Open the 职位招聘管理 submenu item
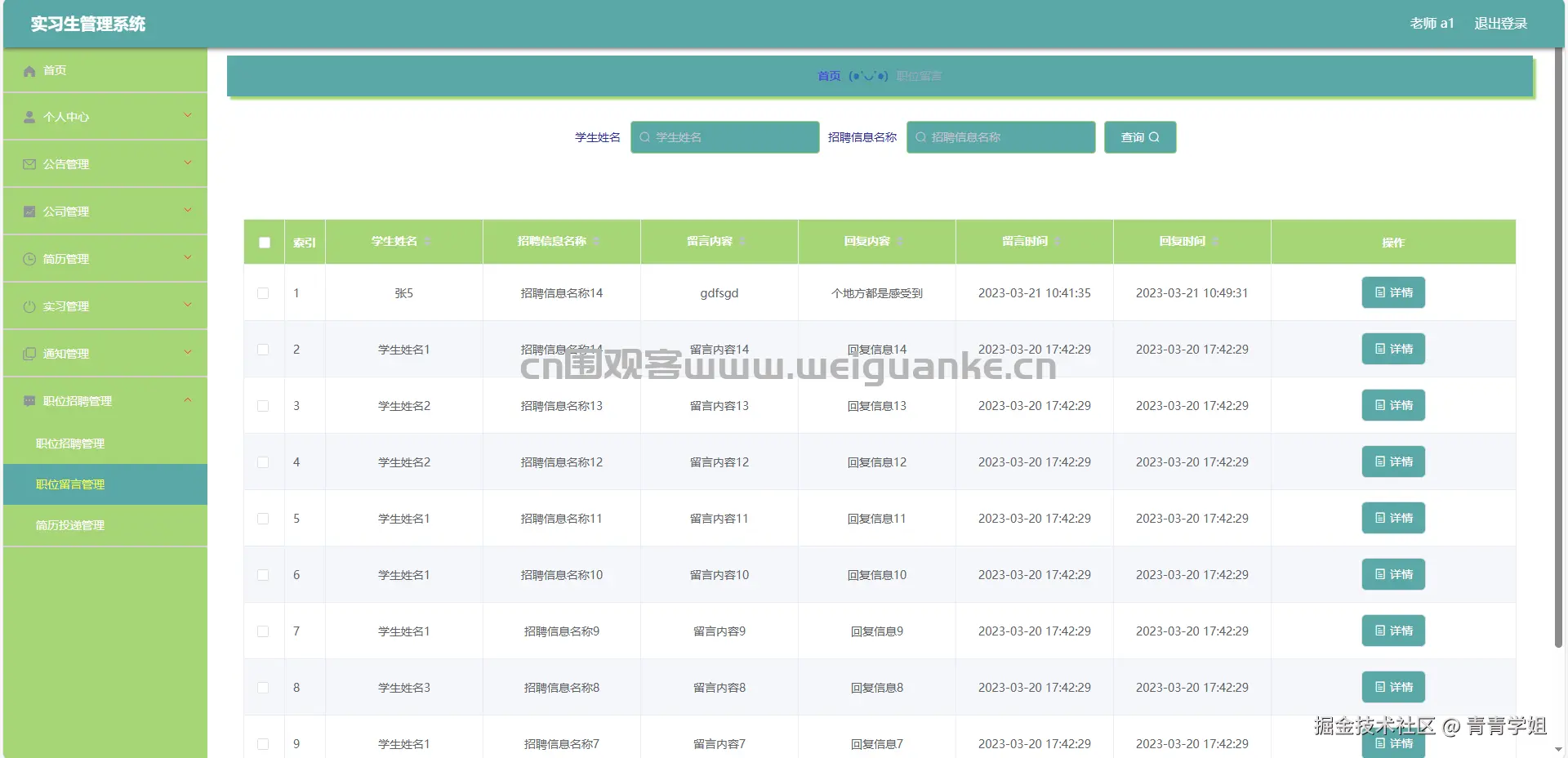 point(105,444)
